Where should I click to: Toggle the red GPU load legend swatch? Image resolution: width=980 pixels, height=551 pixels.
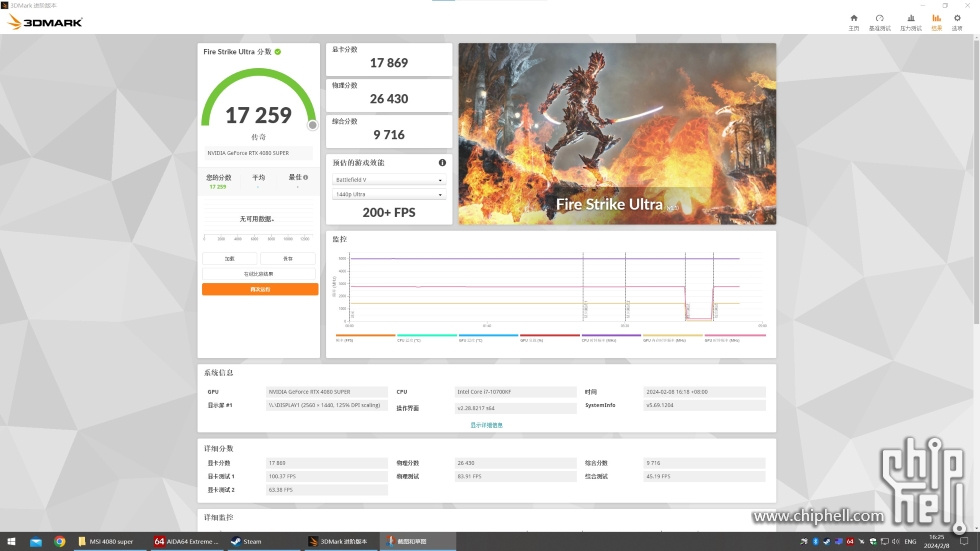pyautogui.click(x=550, y=335)
